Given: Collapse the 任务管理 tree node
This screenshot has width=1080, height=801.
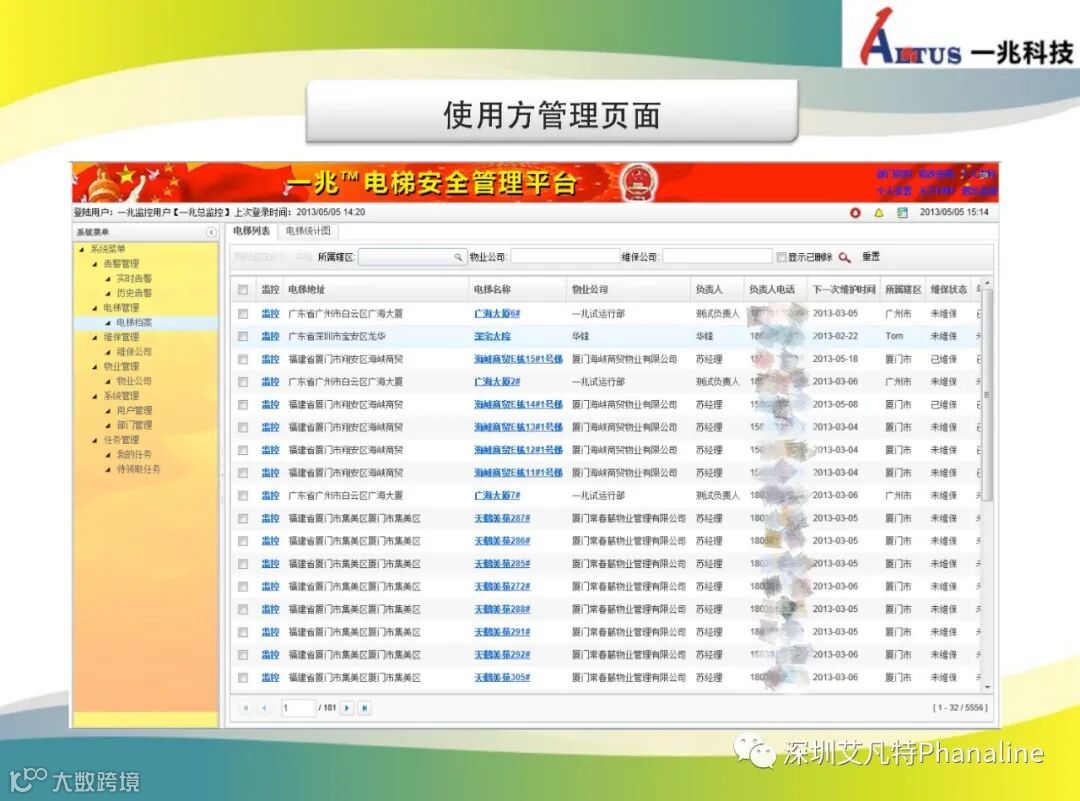Looking at the screenshot, I should (95, 440).
